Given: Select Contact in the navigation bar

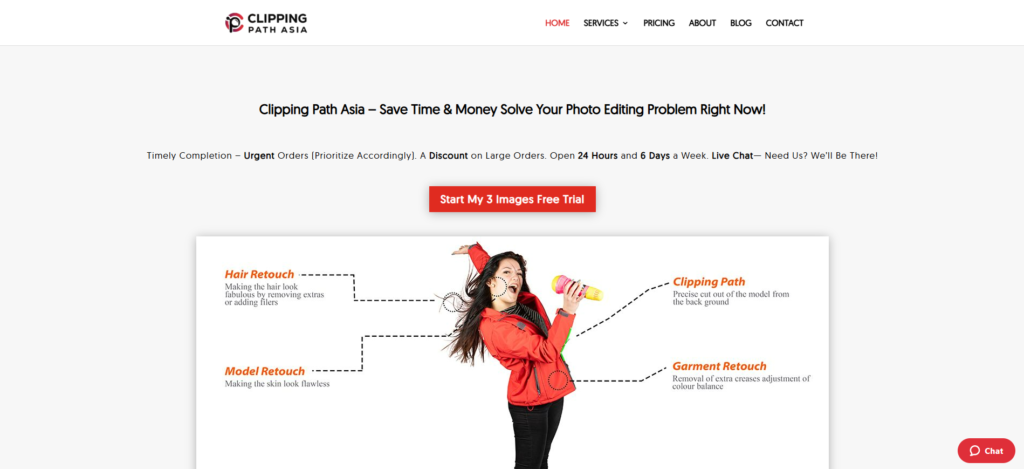Looking at the screenshot, I should 784,23.
